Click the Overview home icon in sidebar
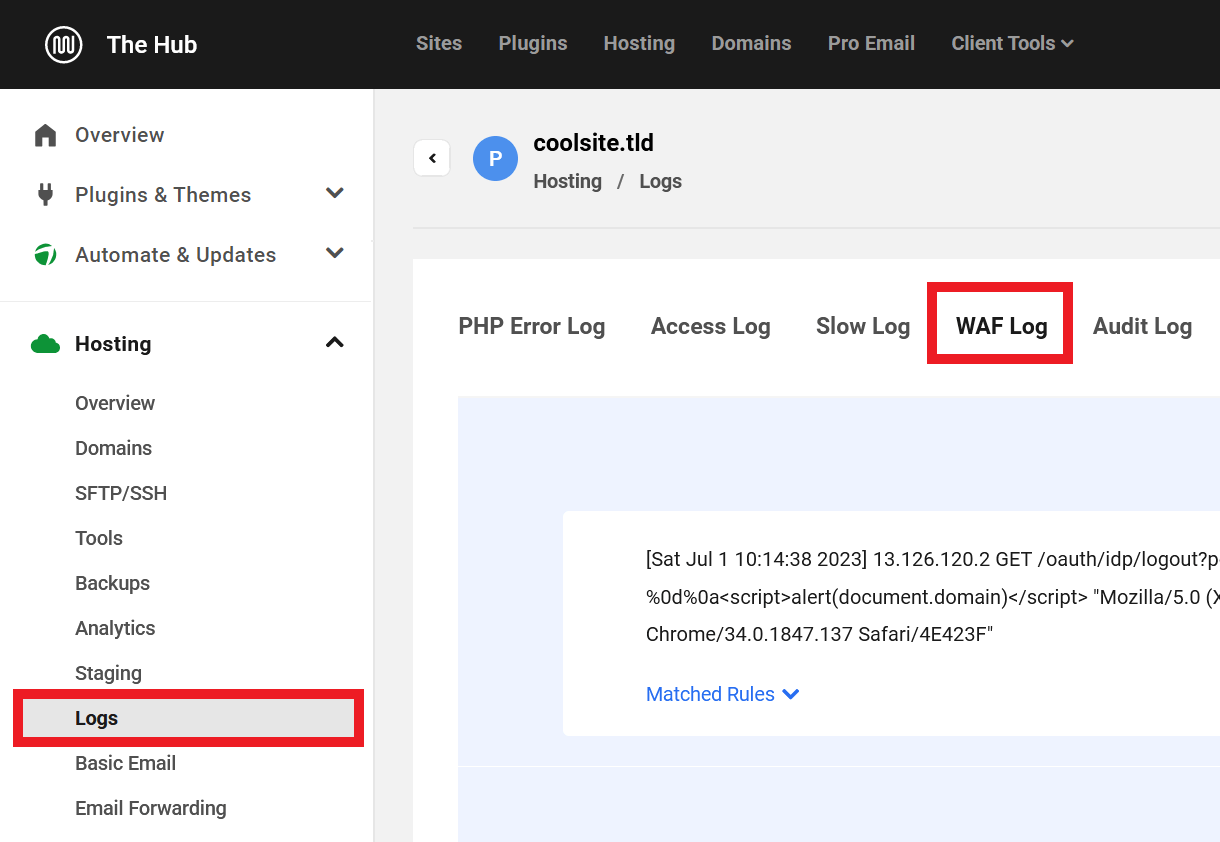This screenshot has width=1220, height=842. point(45,135)
